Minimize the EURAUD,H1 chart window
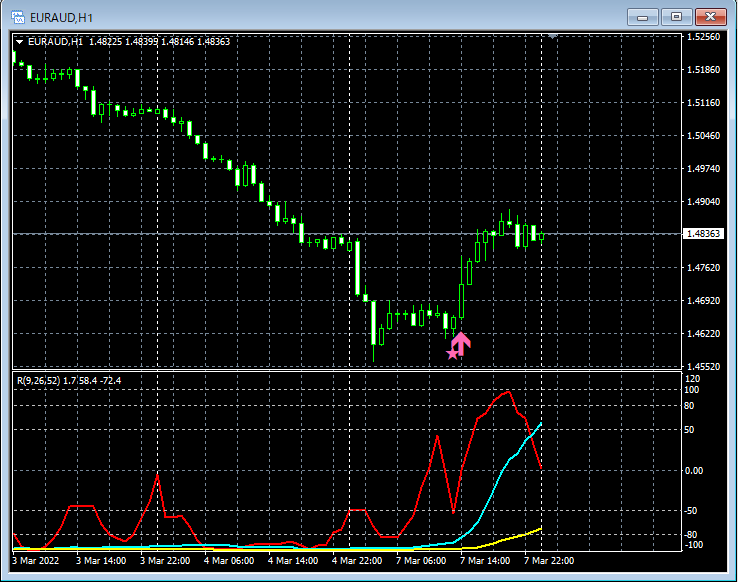739x582 pixels. 642,17
